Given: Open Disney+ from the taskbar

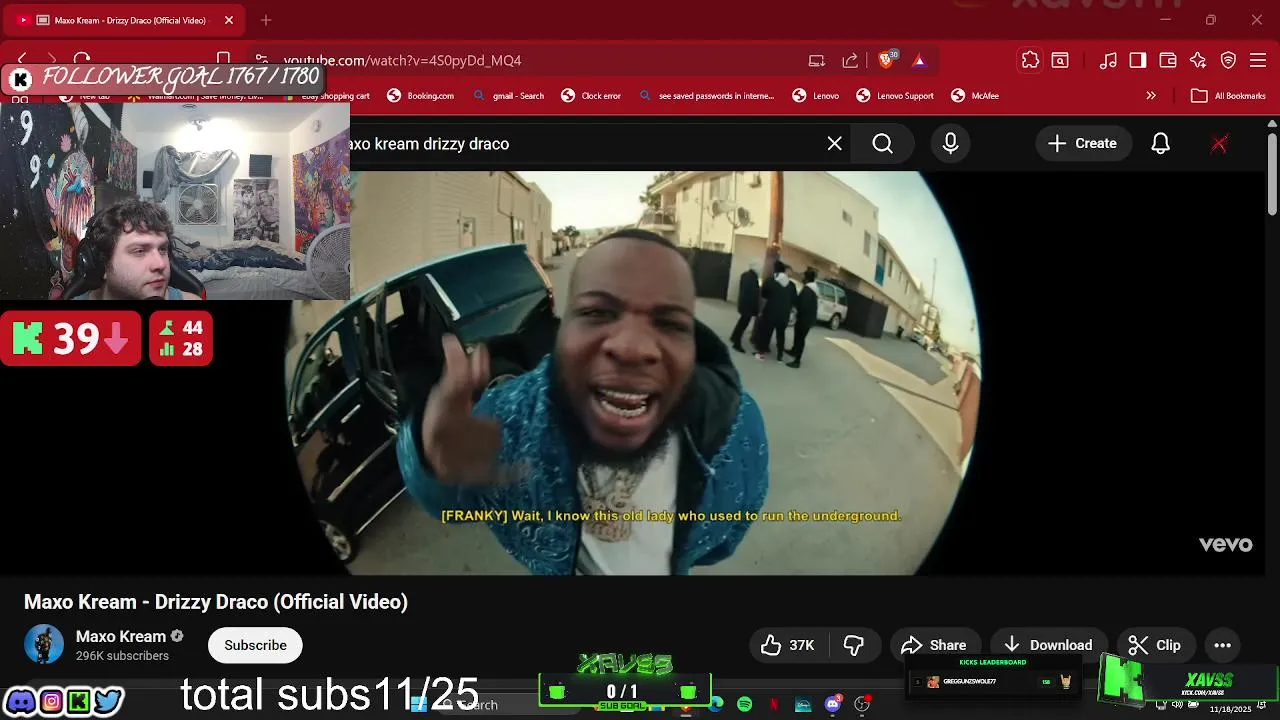Looking at the screenshot, I should point(803,704).
